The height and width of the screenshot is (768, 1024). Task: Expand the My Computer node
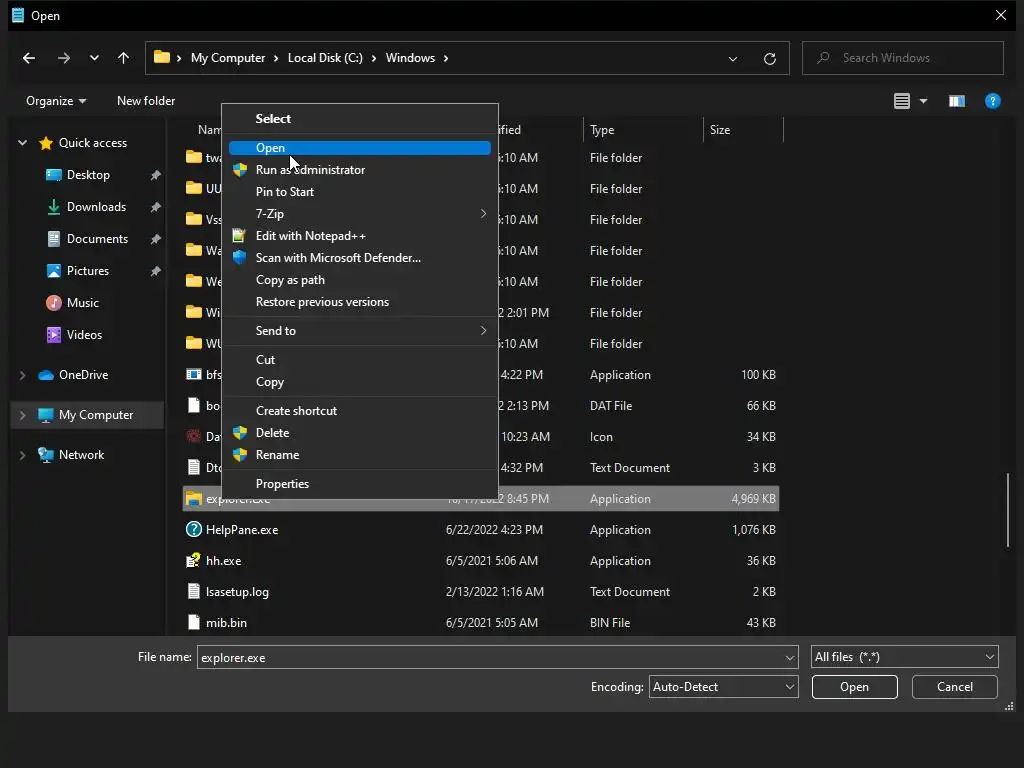[x=22, y=415]
